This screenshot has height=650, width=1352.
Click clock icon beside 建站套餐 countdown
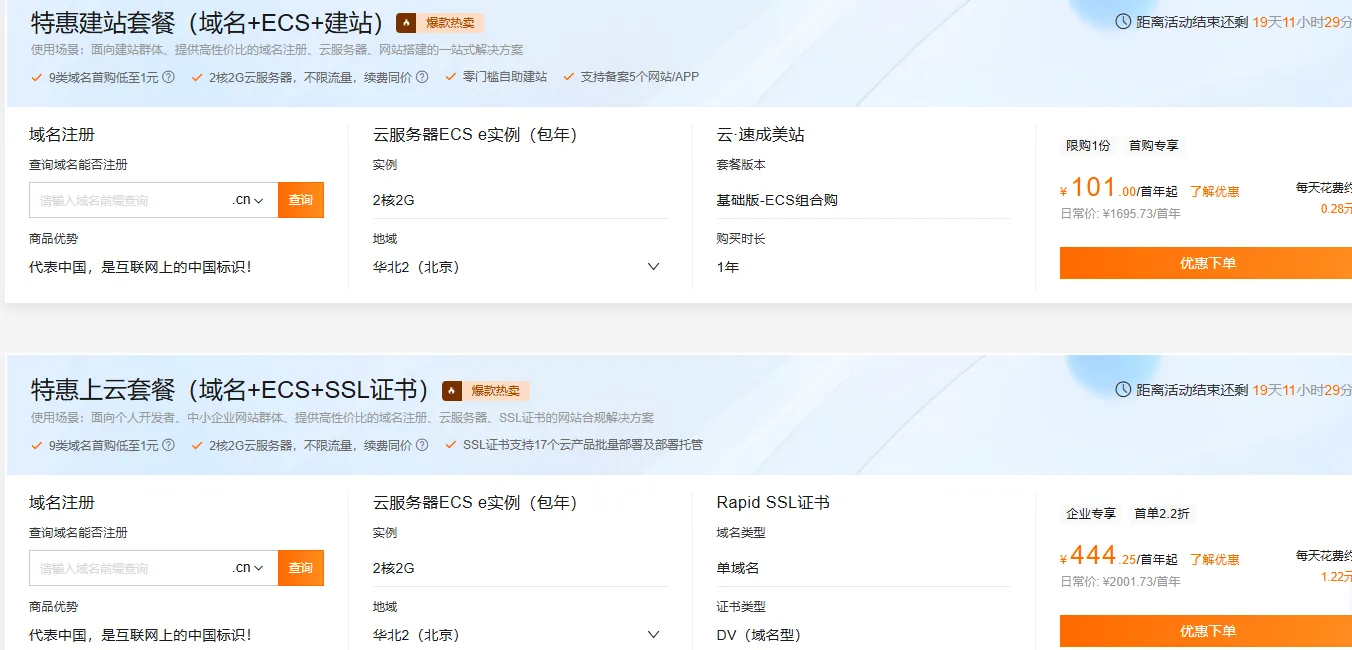pyautogui.click(x=1123, y=21)
